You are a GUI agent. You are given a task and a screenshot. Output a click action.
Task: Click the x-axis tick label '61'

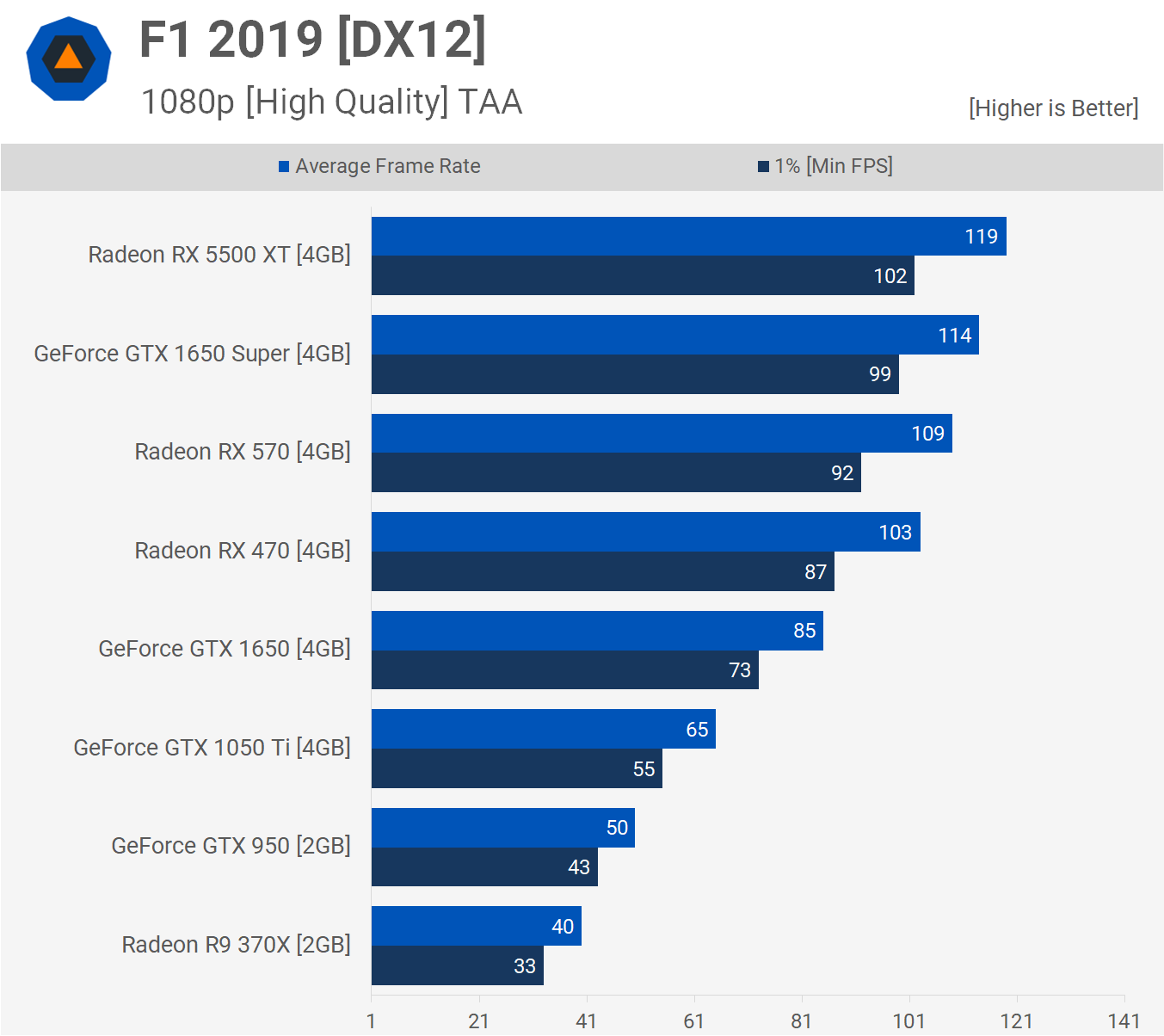click(x=693, y=1021)
